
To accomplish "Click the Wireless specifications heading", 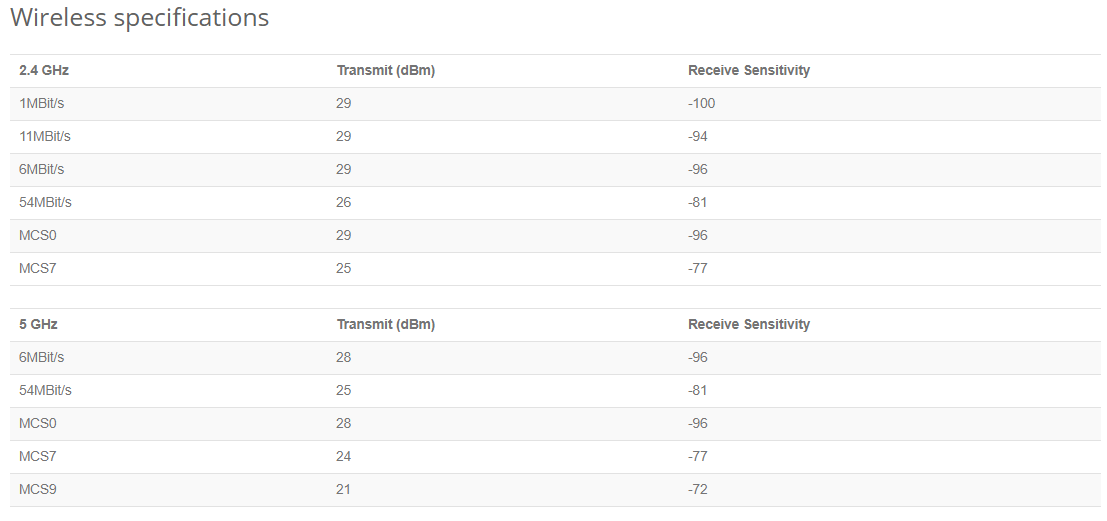I will point(139,18).
